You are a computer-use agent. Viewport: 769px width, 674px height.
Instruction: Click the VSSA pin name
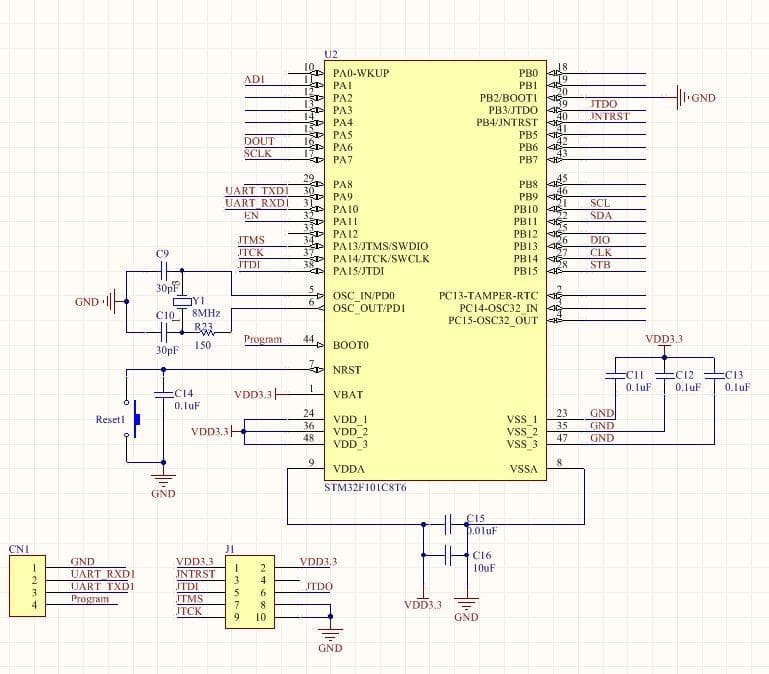(524, 469)
